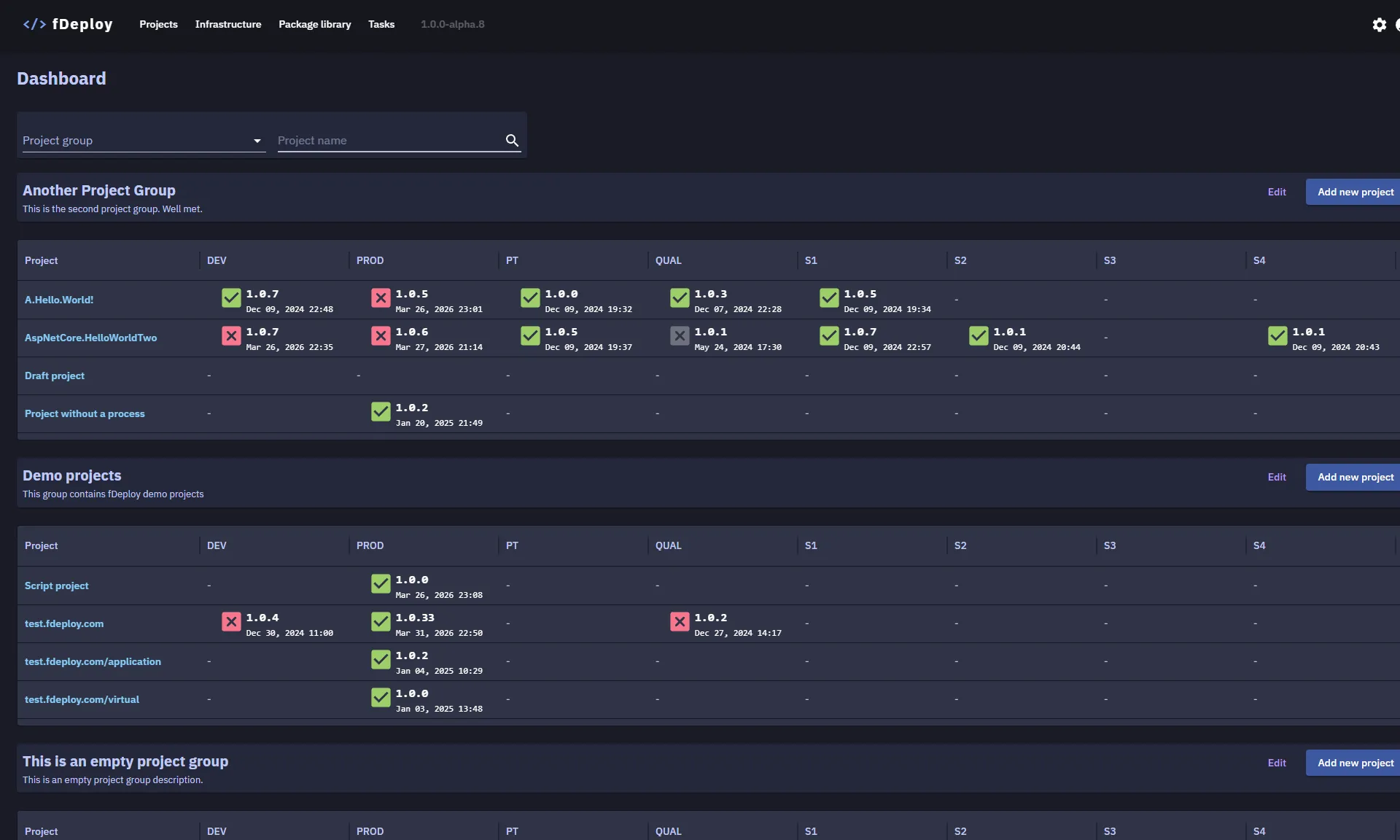Open the Infrastructure menu item

[x=227, y=24]
